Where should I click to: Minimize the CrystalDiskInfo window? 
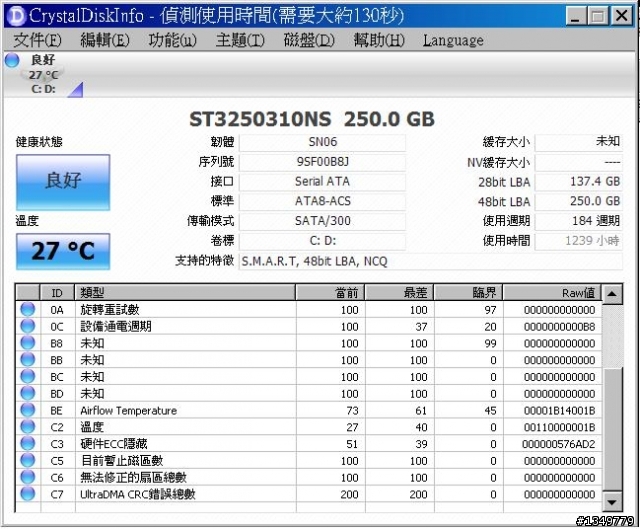coord(576,16)
